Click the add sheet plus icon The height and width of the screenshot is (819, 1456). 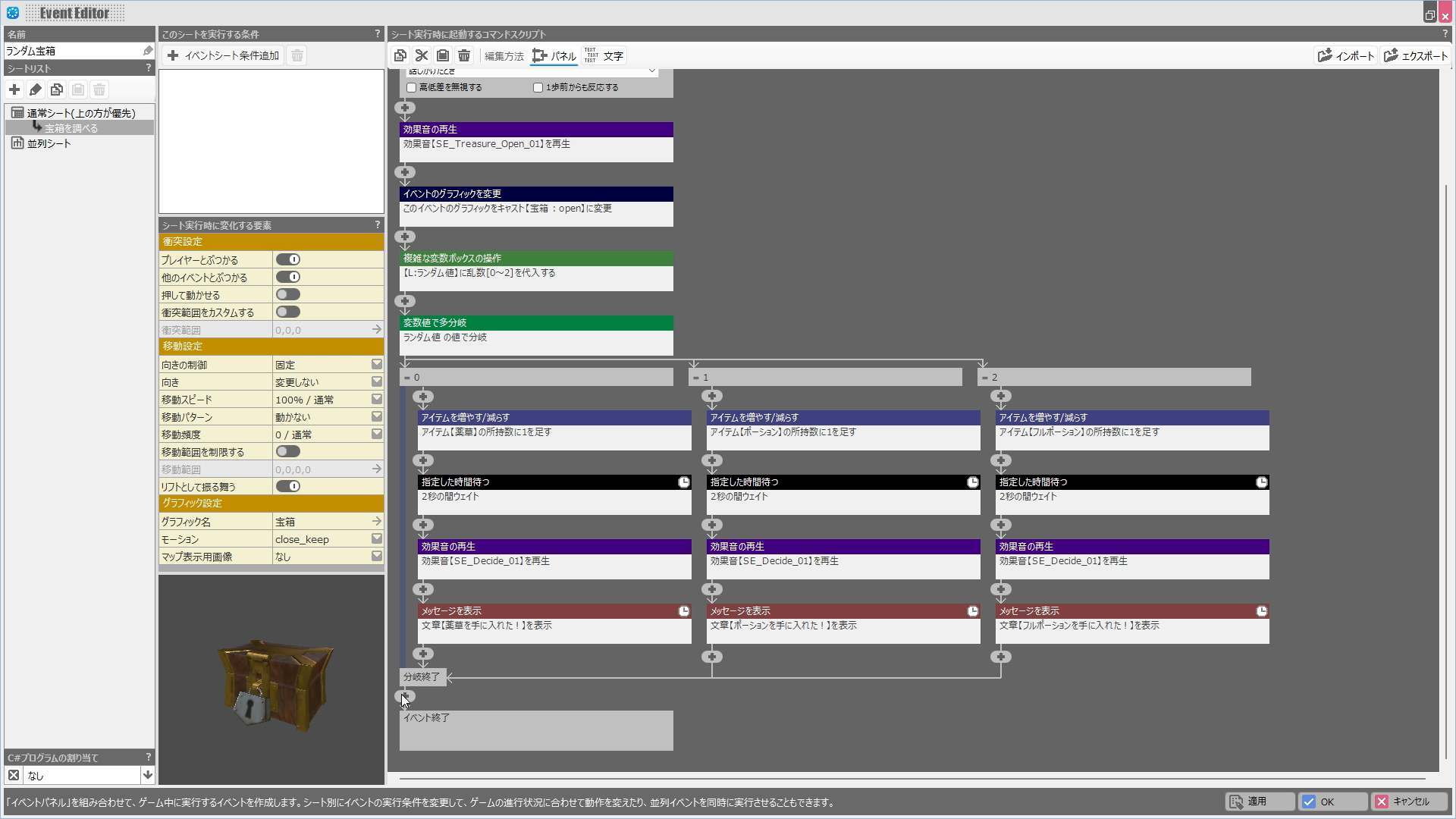[14, 89]
